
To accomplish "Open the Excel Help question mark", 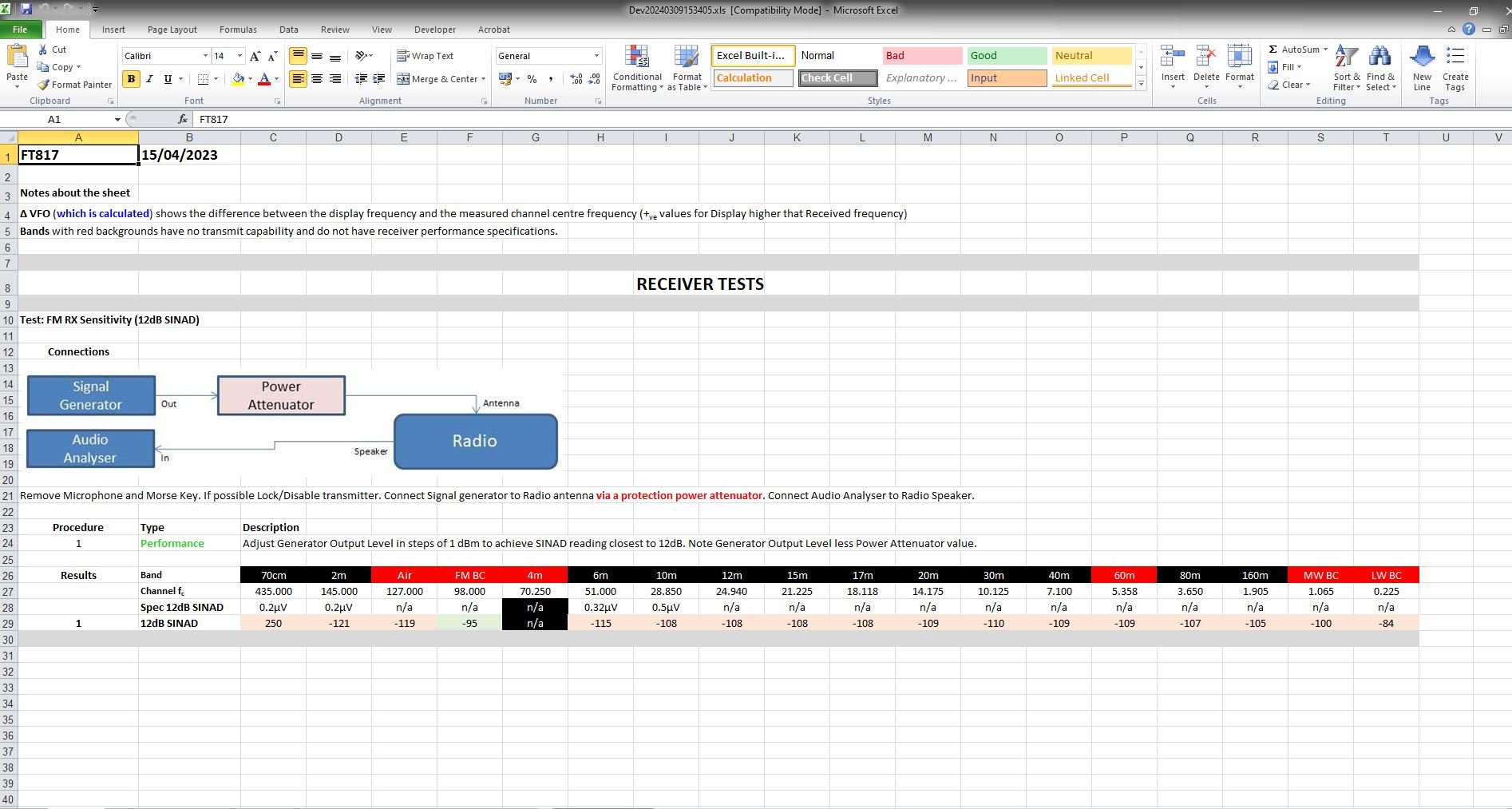I will [1469, 30].
